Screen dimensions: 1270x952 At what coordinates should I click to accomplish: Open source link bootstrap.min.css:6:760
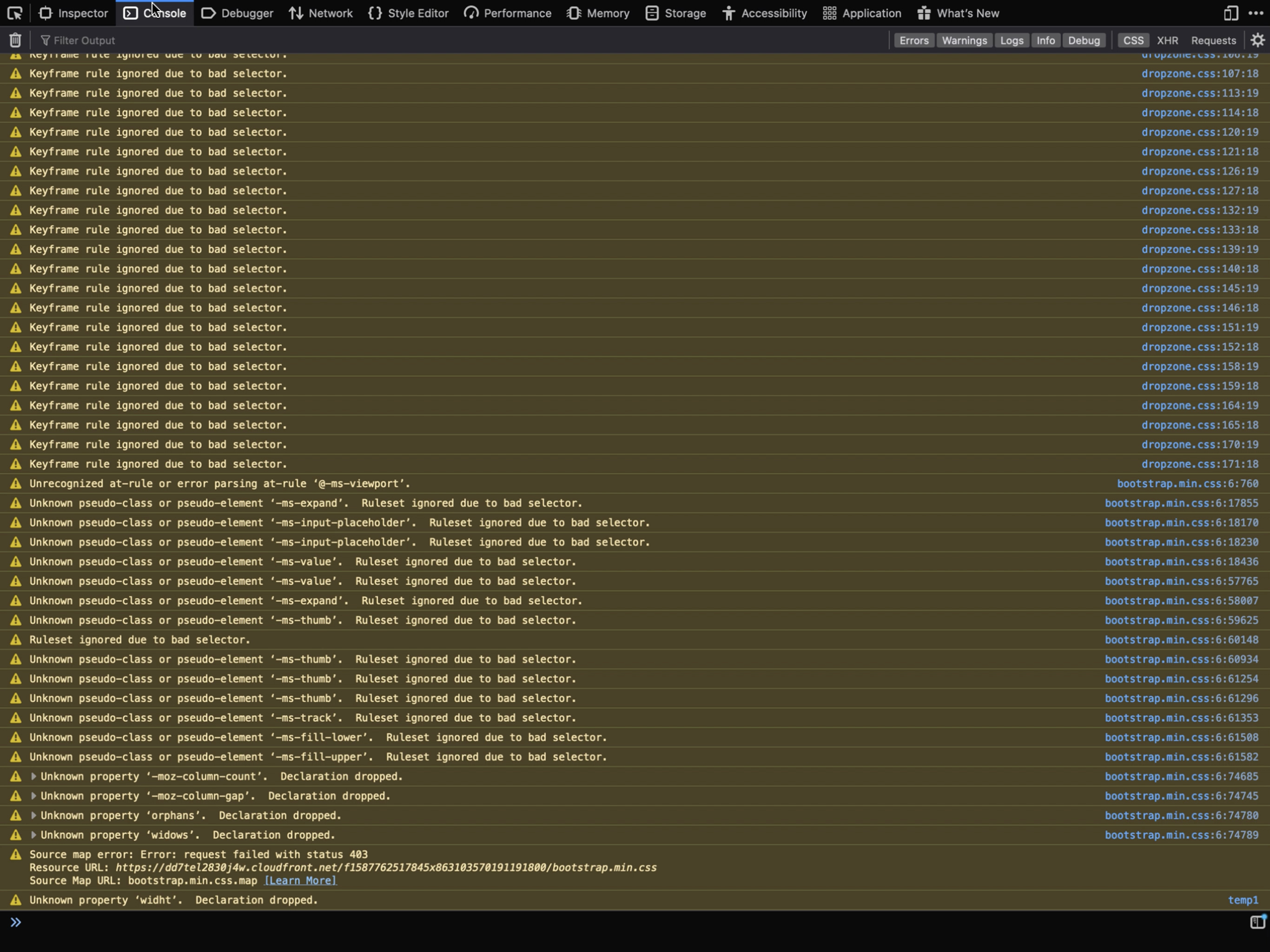1187,483
